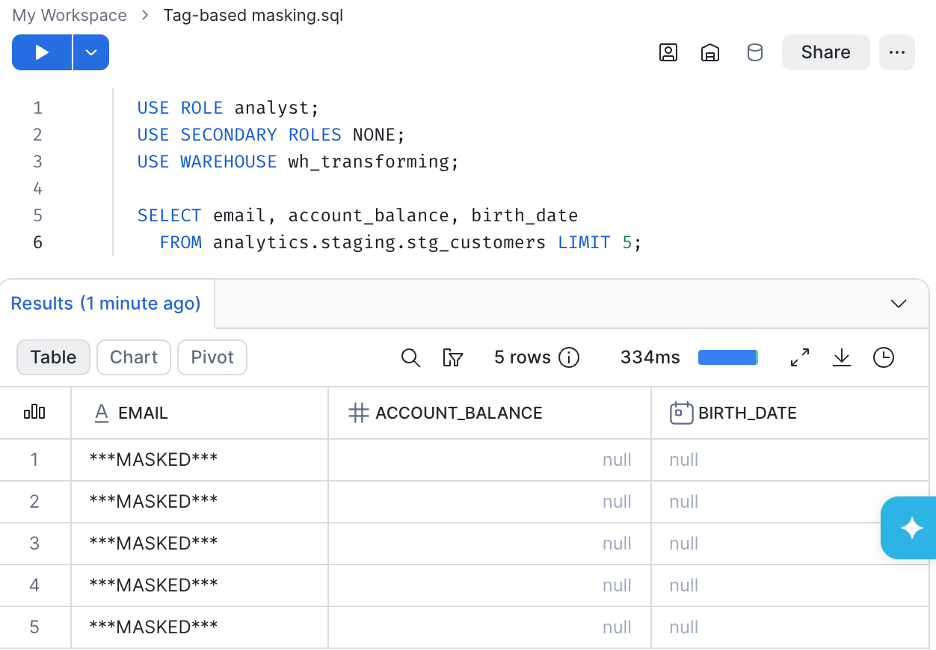Switch to Table view
The width and height of the screenshot is (936, 650).
tap(53, 357)
